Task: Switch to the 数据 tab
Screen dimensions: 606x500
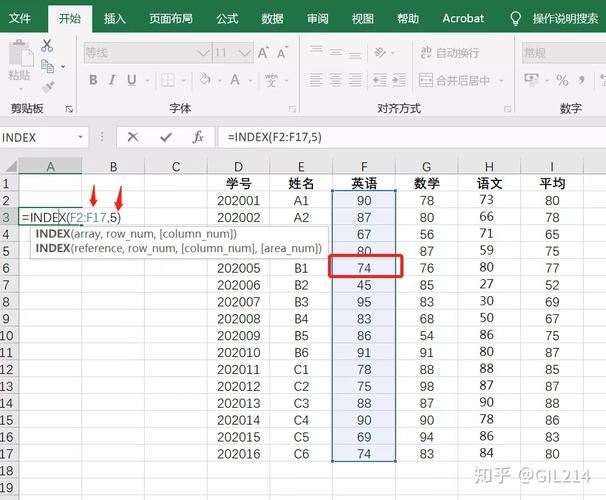Action: 272,18
